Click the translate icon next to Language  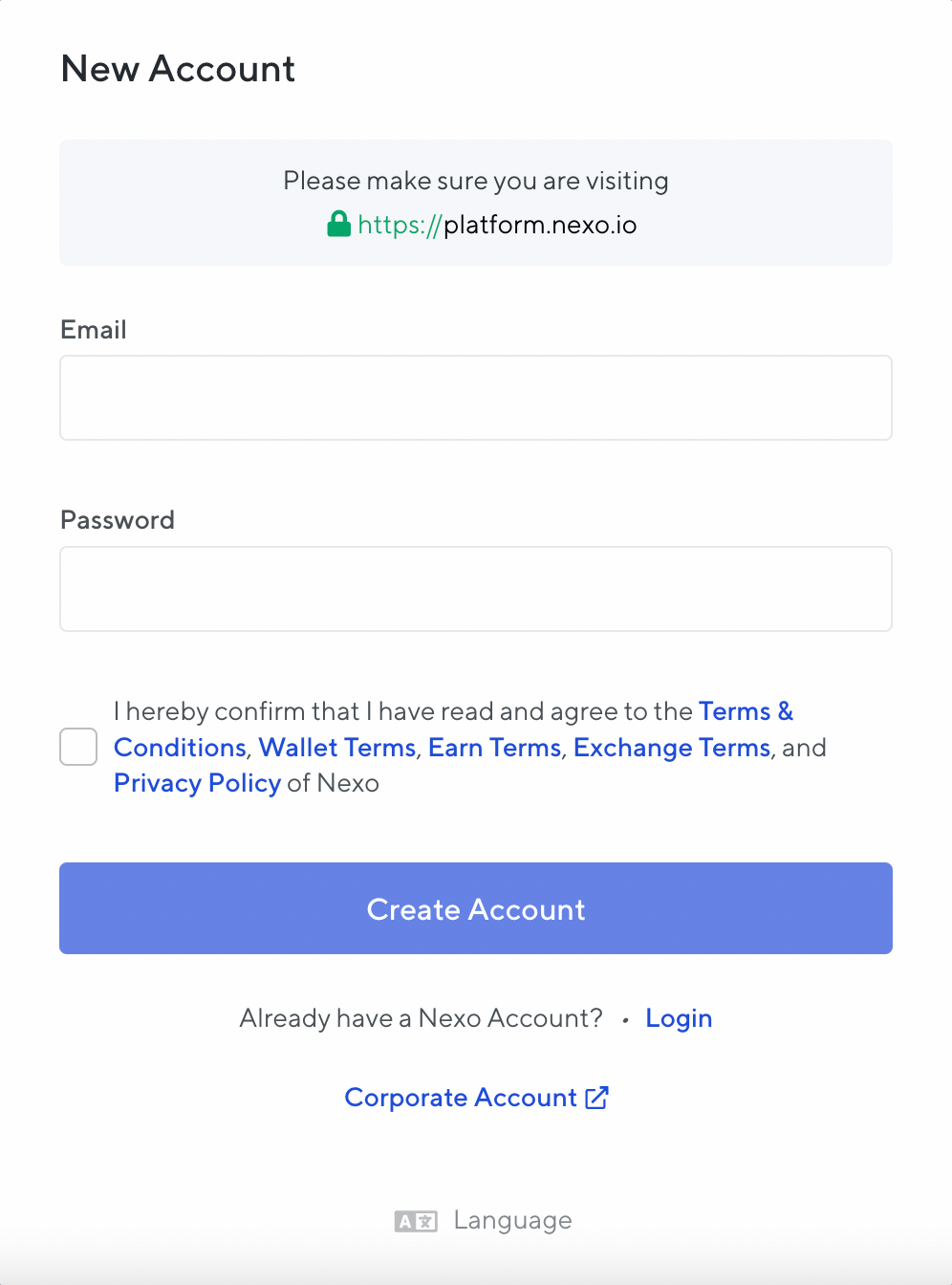point(416,1221)
